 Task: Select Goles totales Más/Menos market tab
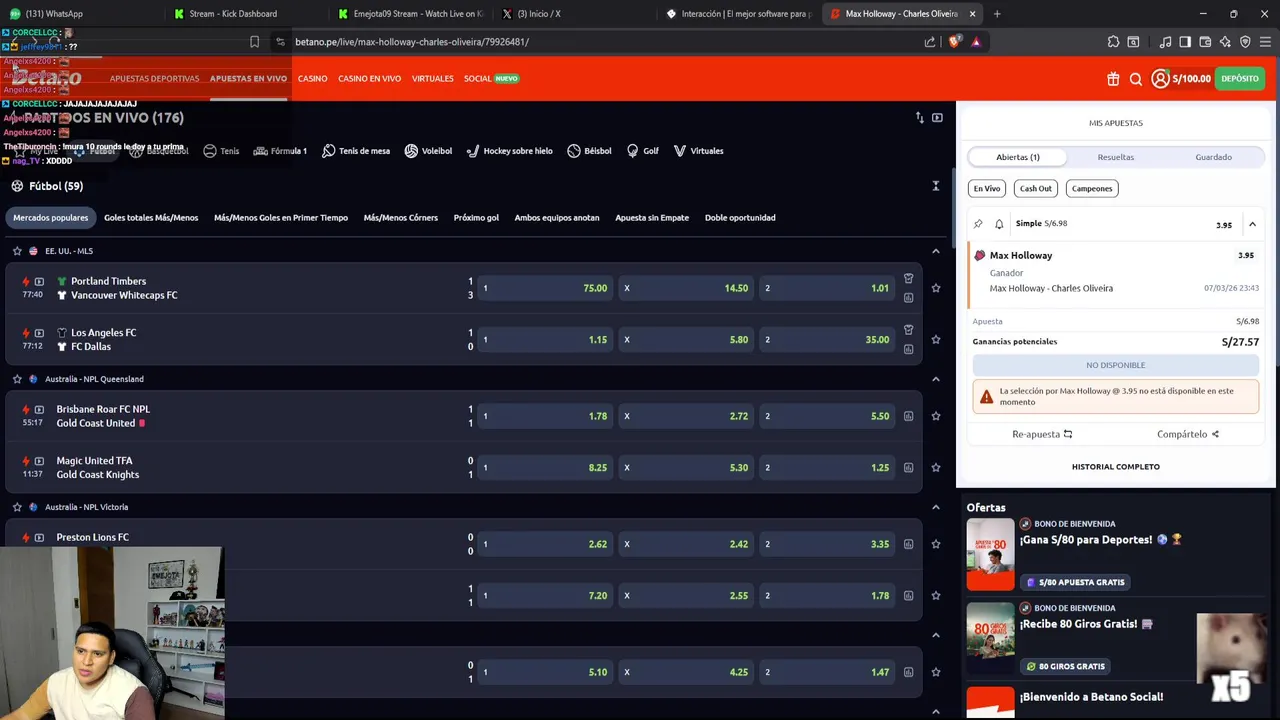[x=151, y=218]
